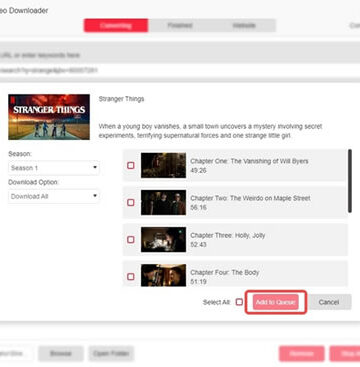Click the Browse button

click(x=61, y=353)
